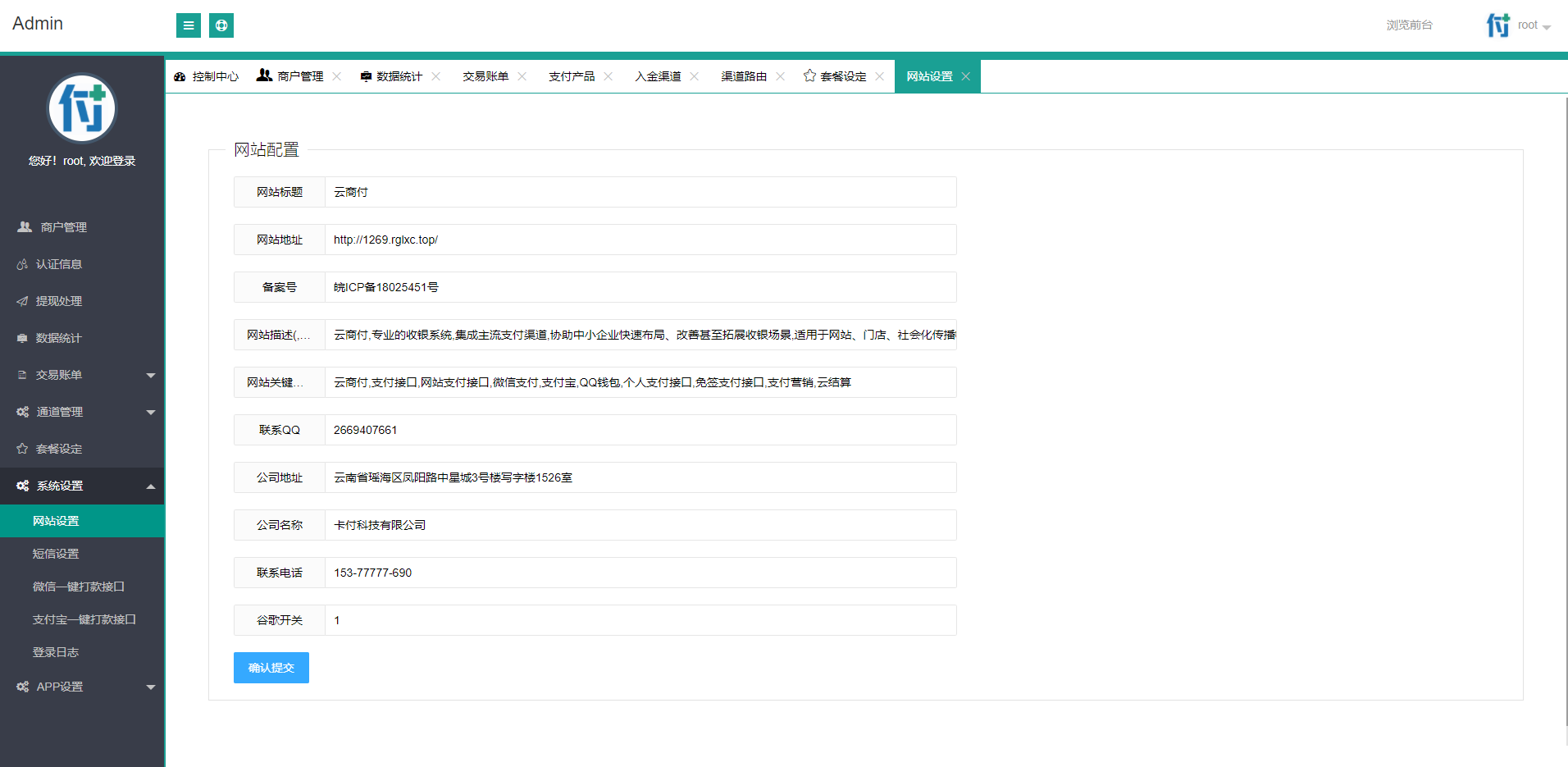1568x767 pixels.
Task: Click the 交易账单 document icon in sidebar
Action: click(22, 375)
